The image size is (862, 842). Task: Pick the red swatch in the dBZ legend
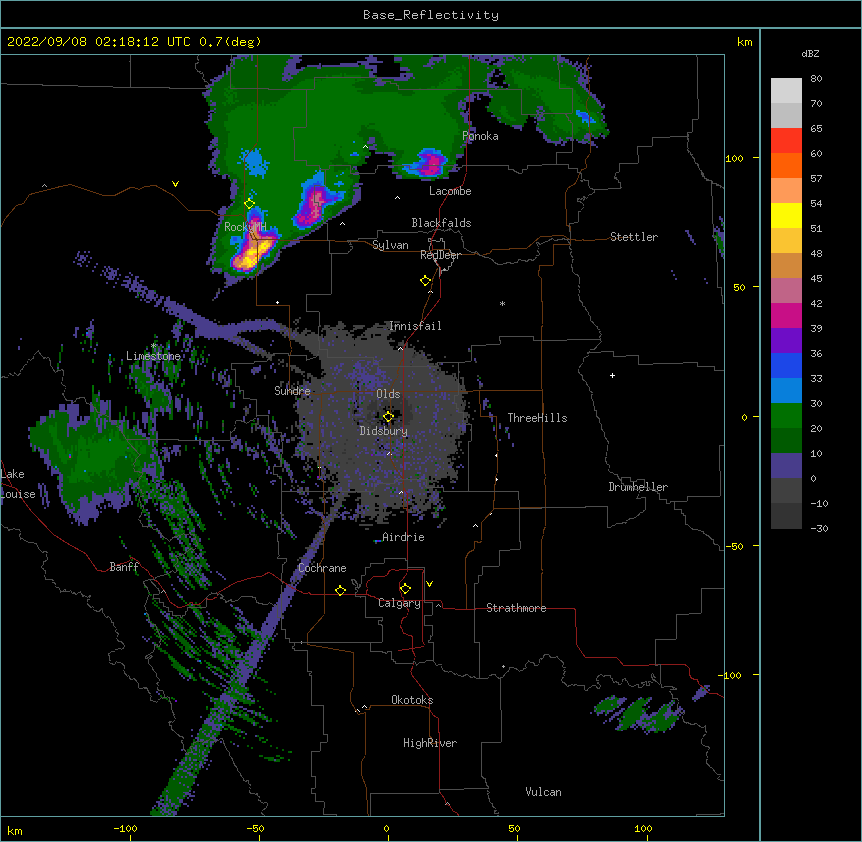pyautogui.click(x=786, y=140)
